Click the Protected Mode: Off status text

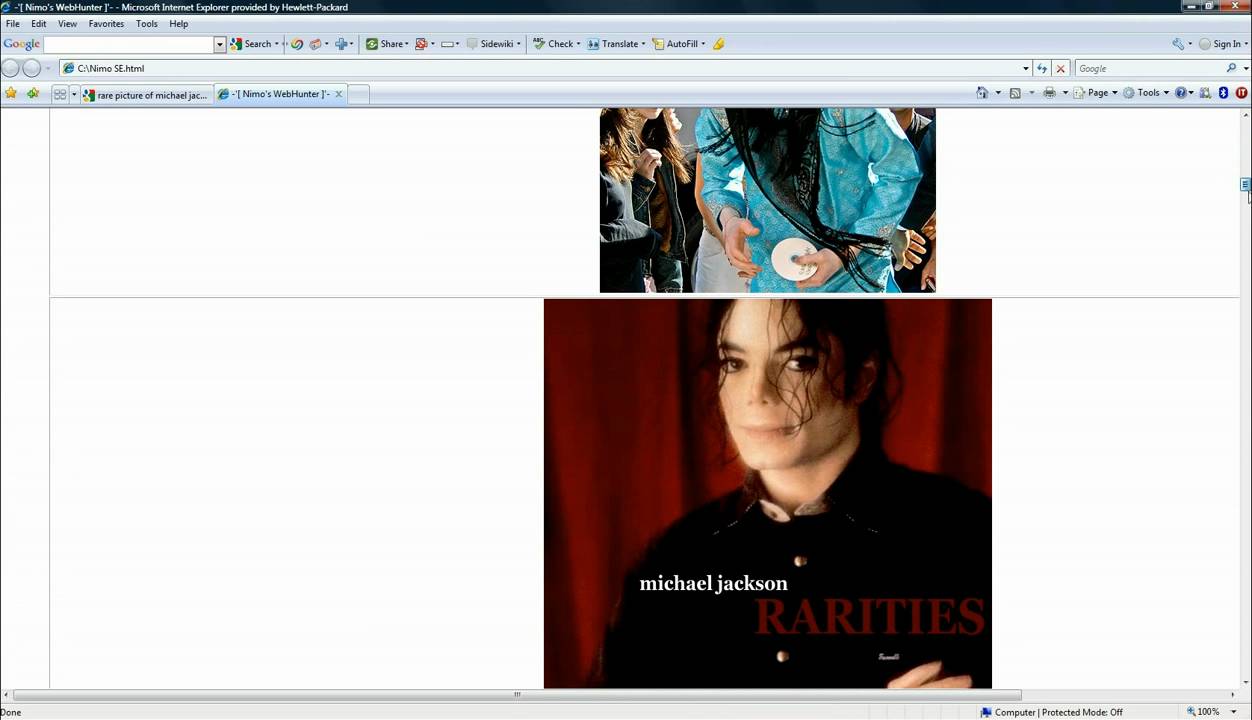point(1082,712)
